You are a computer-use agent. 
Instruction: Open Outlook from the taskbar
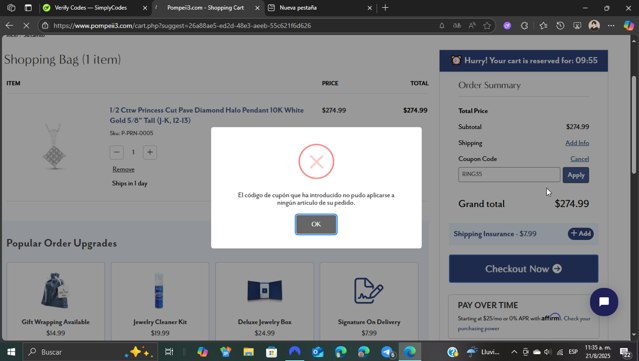click(317, 352)
